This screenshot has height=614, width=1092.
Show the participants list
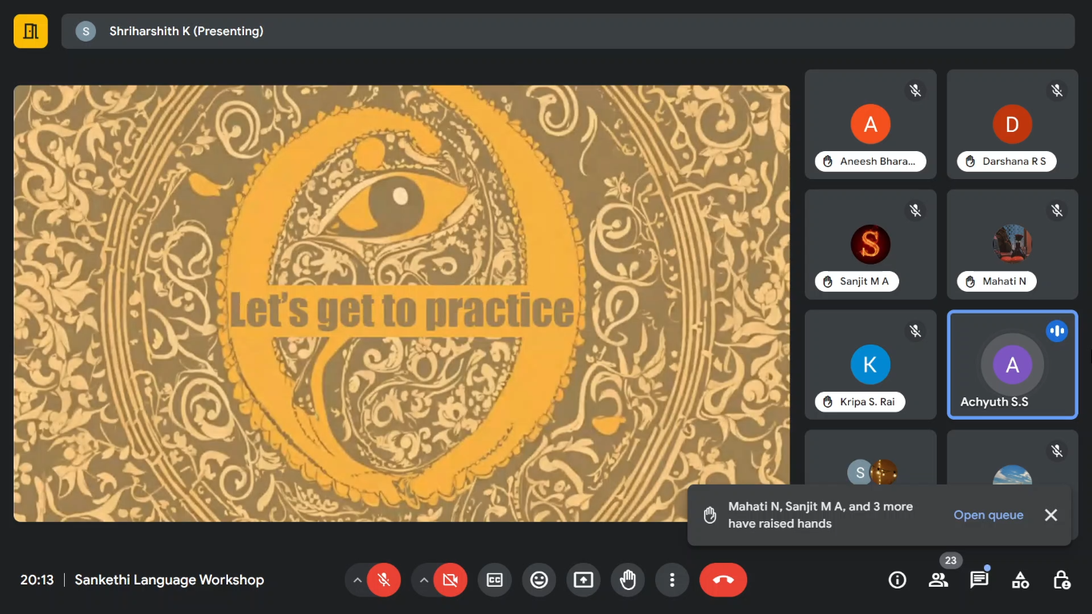click(938, 580)
